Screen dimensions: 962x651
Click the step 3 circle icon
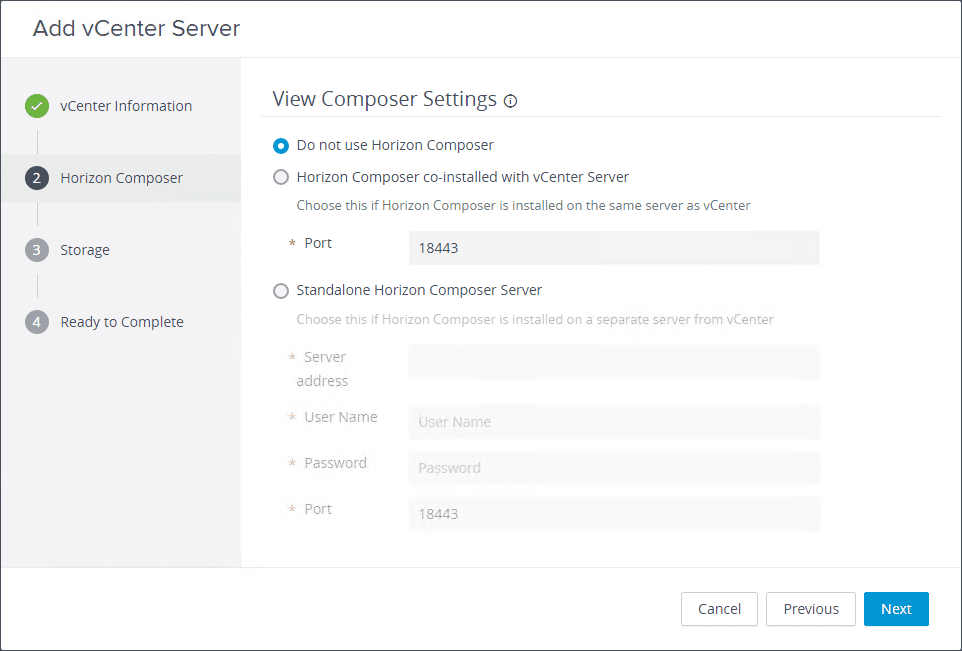37,250
